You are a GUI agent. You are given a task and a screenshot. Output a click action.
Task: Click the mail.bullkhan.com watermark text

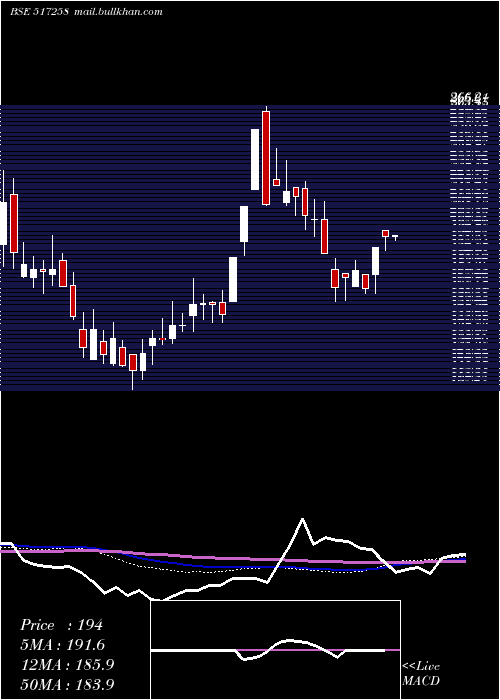[118, 12]
